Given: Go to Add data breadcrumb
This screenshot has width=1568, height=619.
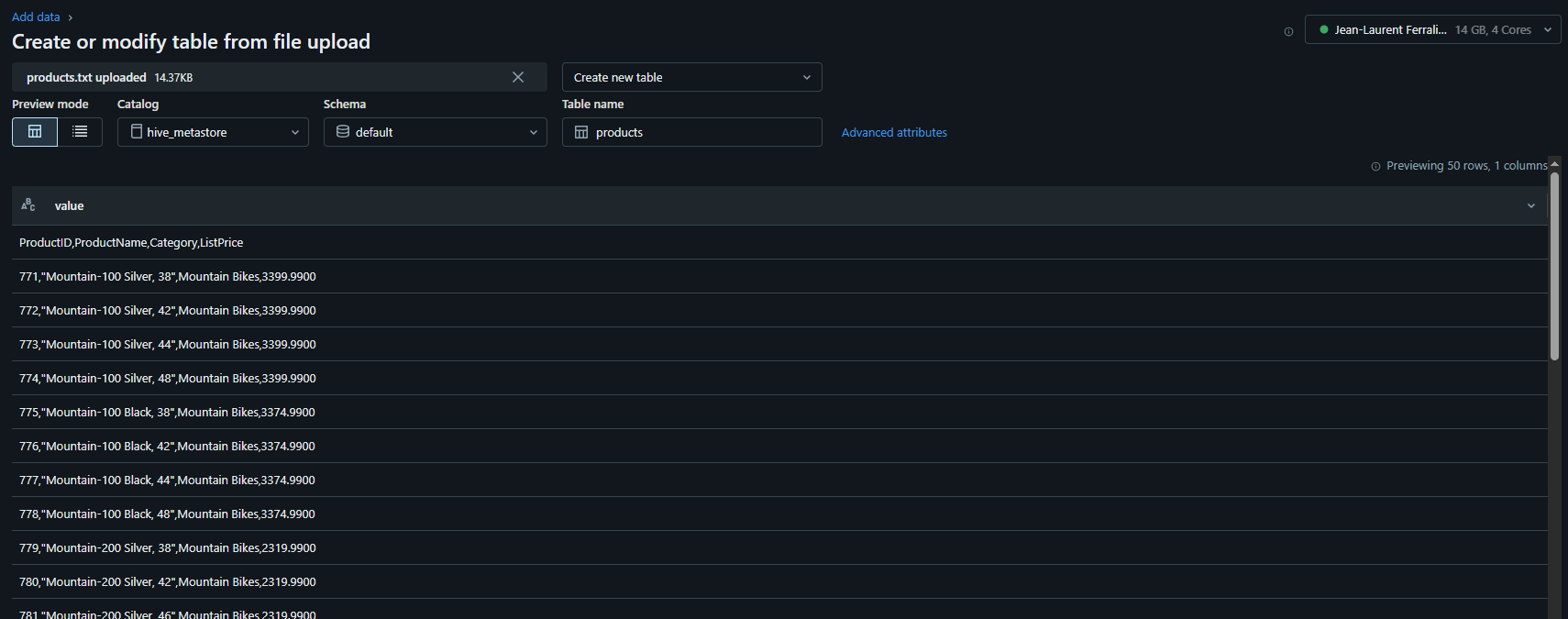Looking at the screenshot, I should coord(36,17).
